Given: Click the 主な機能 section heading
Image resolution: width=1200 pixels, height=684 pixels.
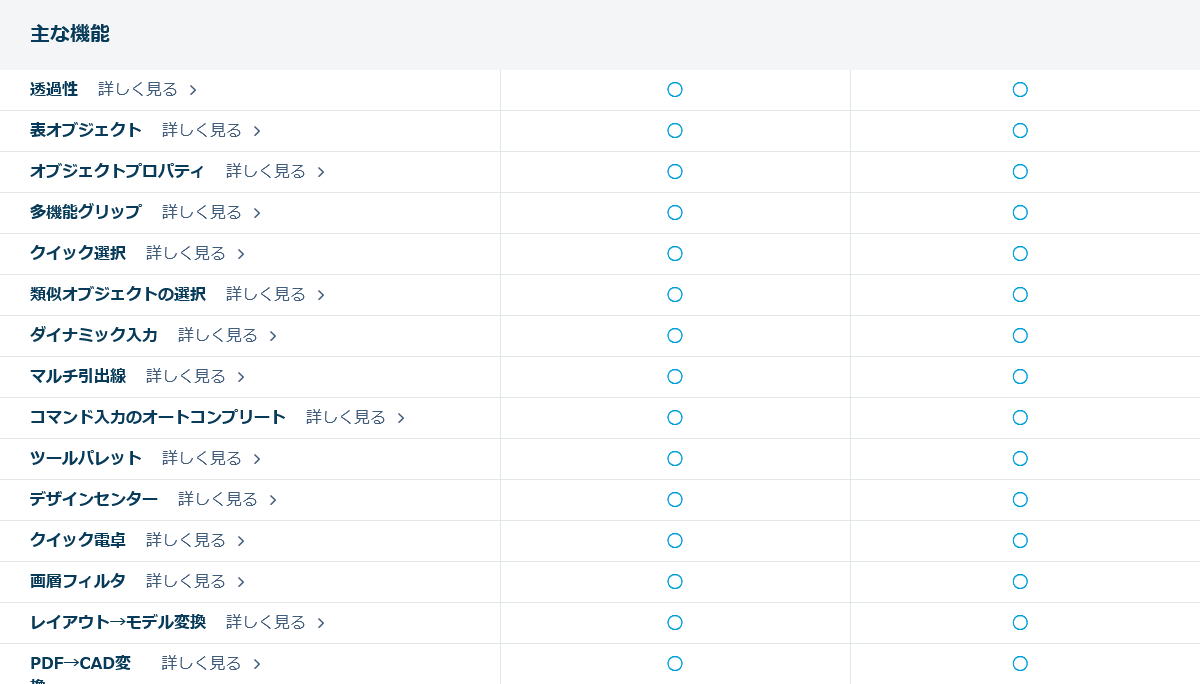Looking at the screenshot, I should point(70,34).
